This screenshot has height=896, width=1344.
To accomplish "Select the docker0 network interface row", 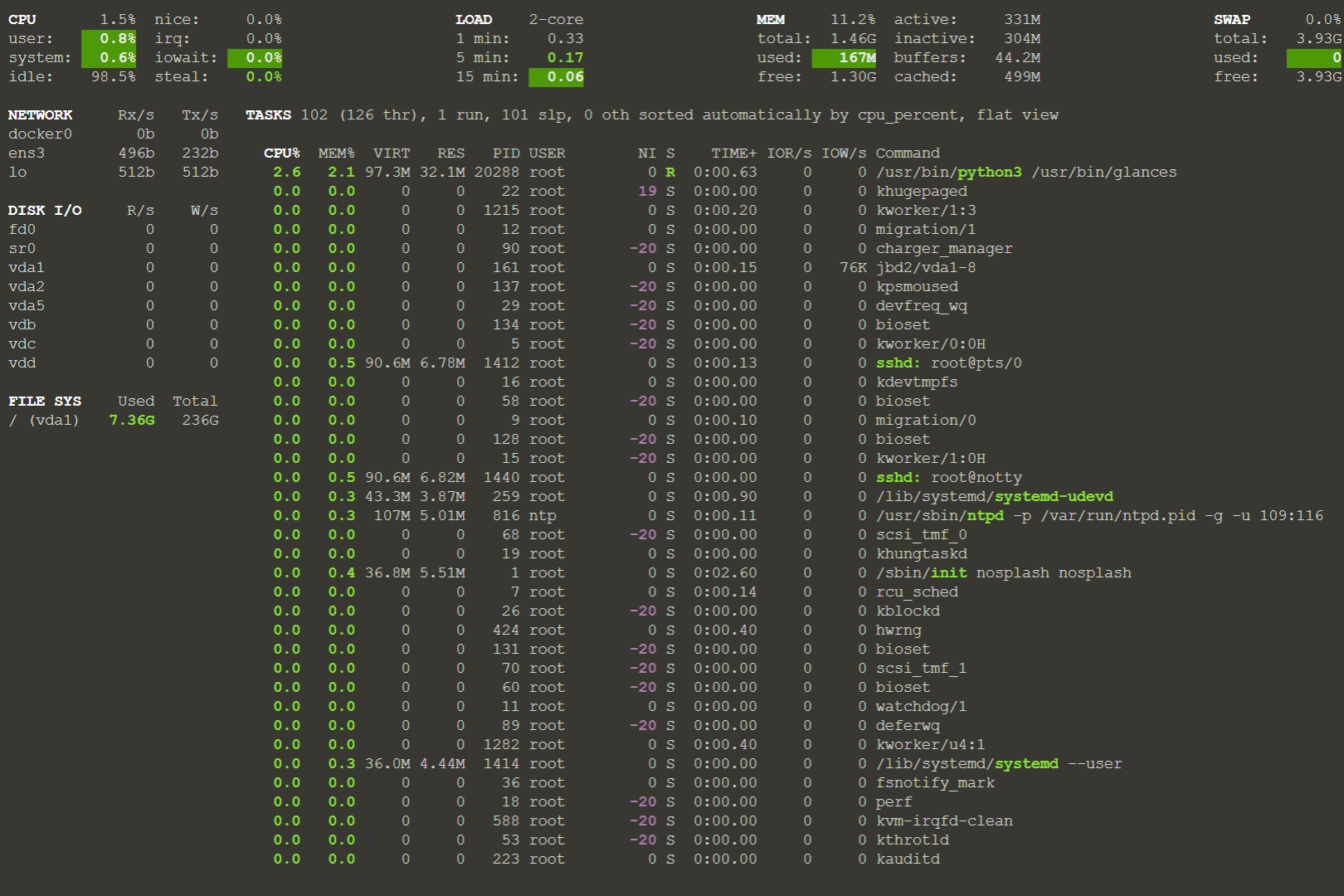I will pos(114,134).
